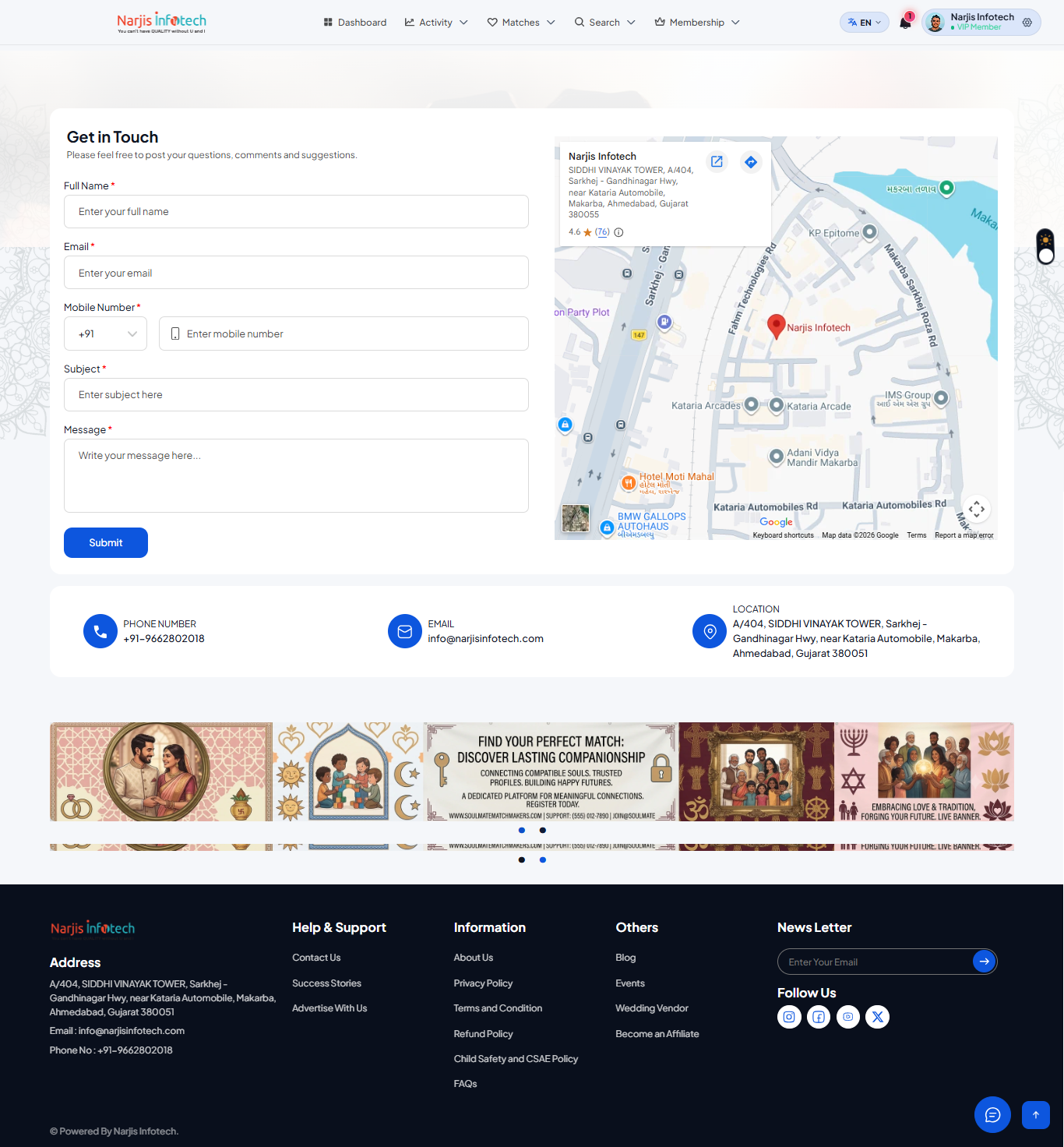Focus the Subject input field
Image resolution: width=1064 pixels, height=1147 pixels.
tap(296, 395)
